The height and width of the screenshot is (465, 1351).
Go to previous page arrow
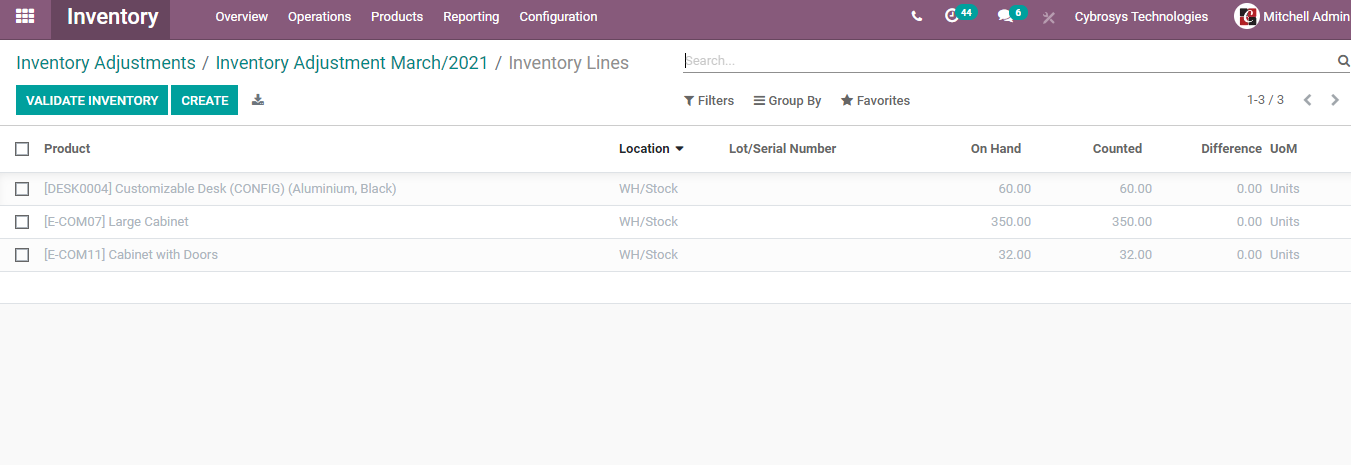click(1307, 100)
